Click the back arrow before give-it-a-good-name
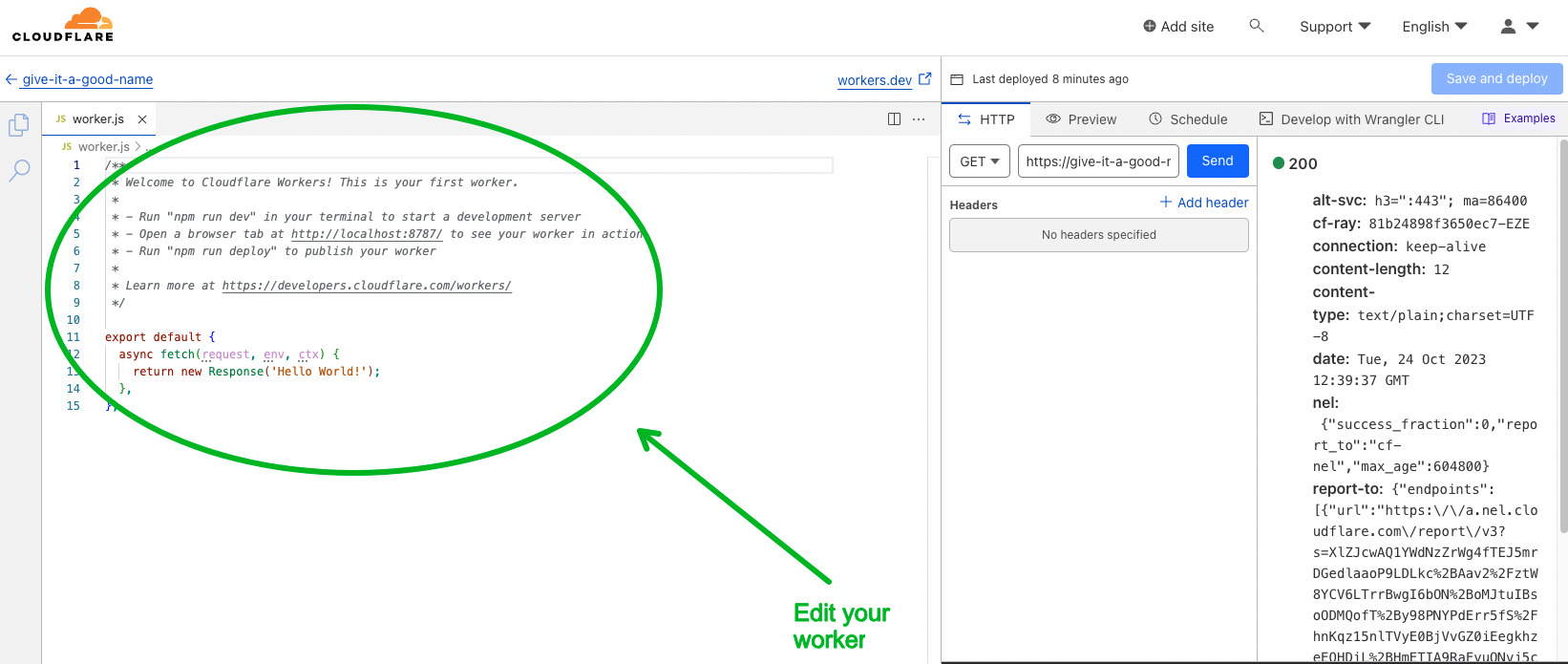This screenshot has width=1568, height=664. 11,79
